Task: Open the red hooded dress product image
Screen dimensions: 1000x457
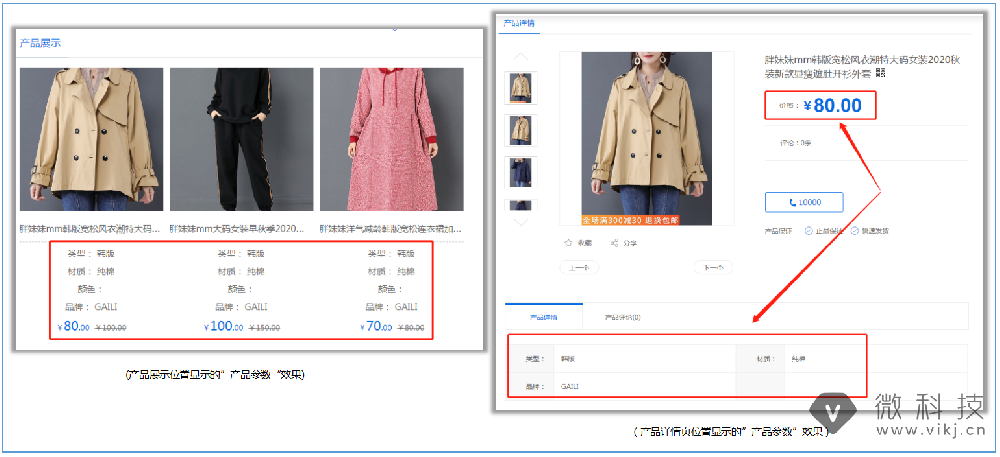Action: pos(391,139)
